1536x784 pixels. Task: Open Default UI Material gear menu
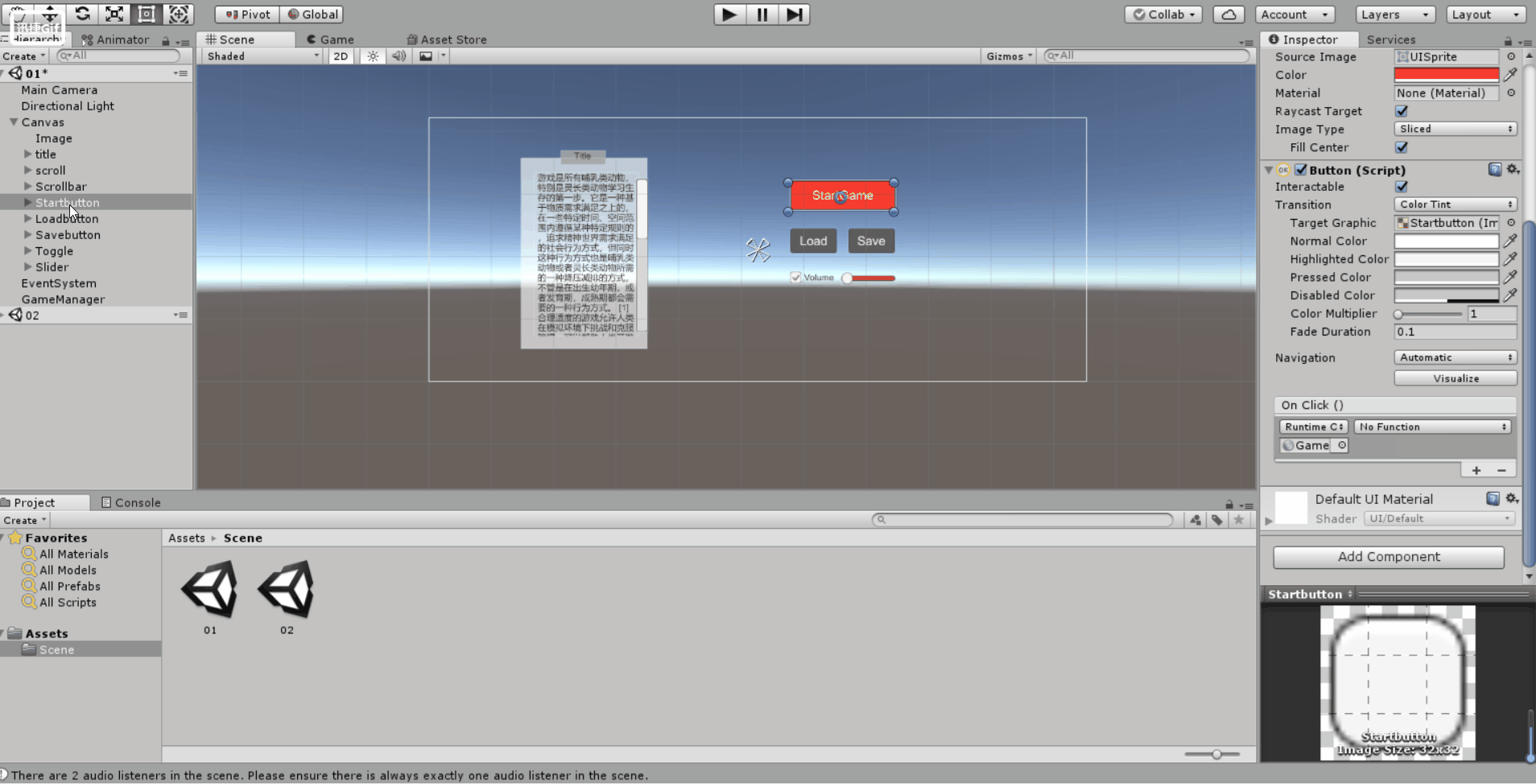pos(1512,499)
